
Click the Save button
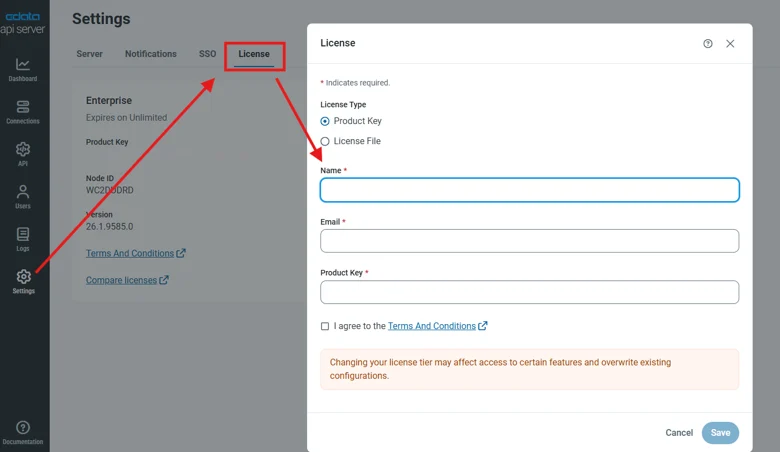tap(720, 433)
